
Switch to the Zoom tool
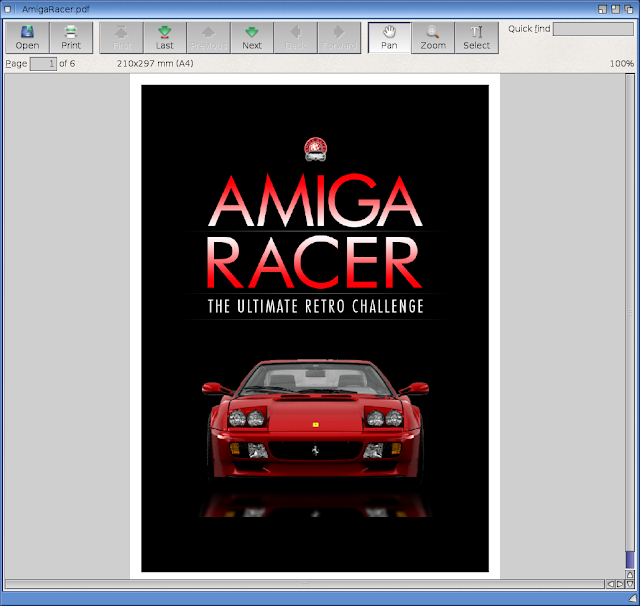[x=433, y=38]
